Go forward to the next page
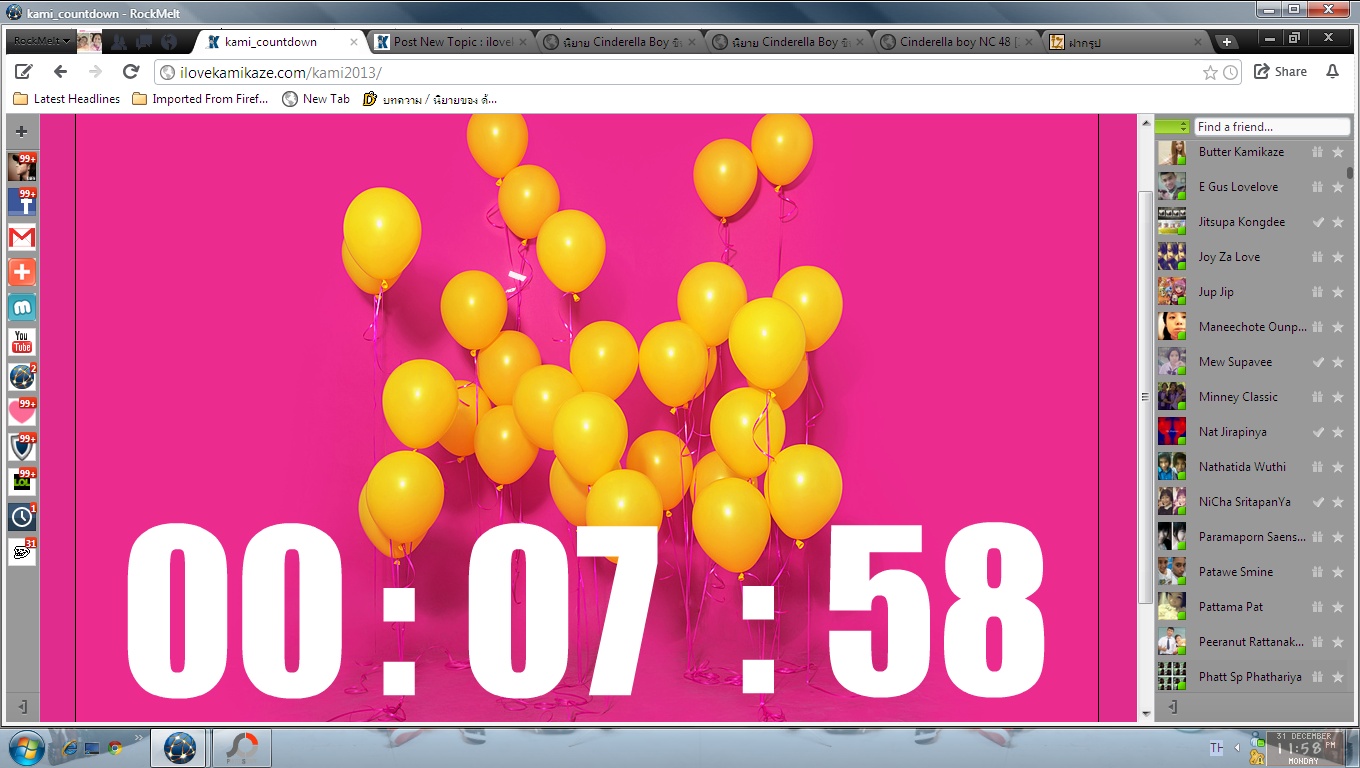 [95, 72]
